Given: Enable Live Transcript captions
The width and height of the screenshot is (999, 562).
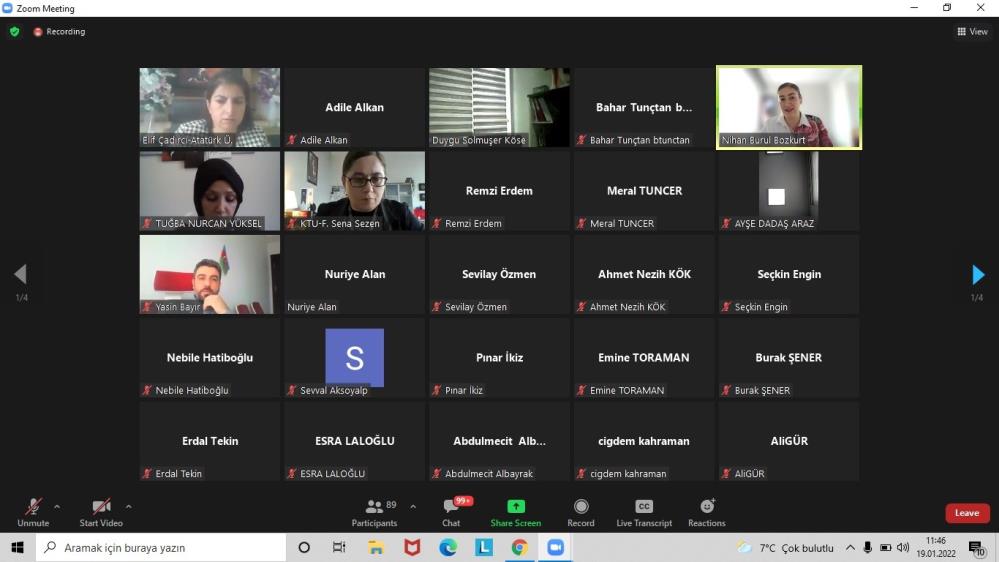Looking at the screenshot, I should click(x=644, y=507).
